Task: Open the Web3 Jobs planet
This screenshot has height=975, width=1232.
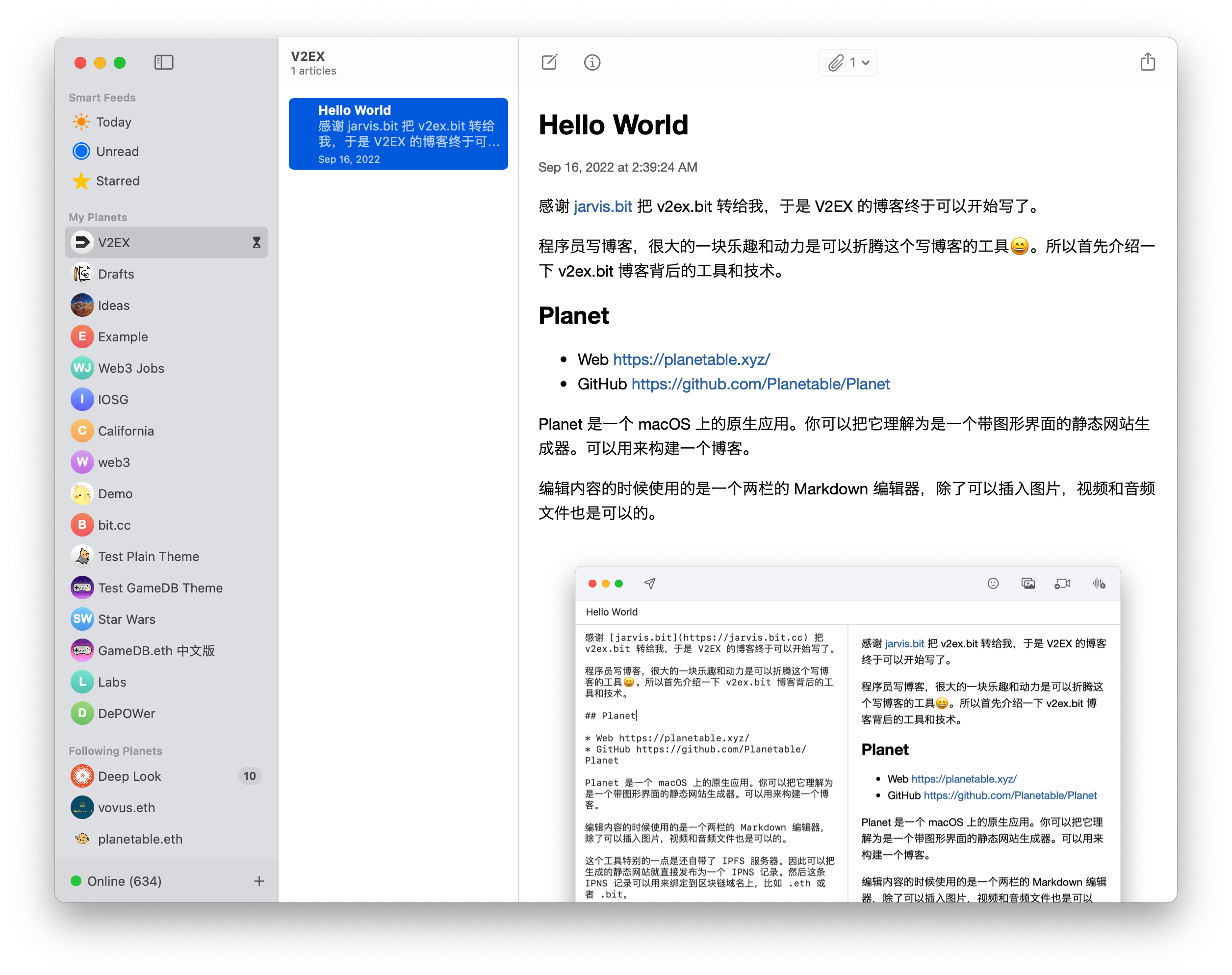Action: click(x=131, y=368)
